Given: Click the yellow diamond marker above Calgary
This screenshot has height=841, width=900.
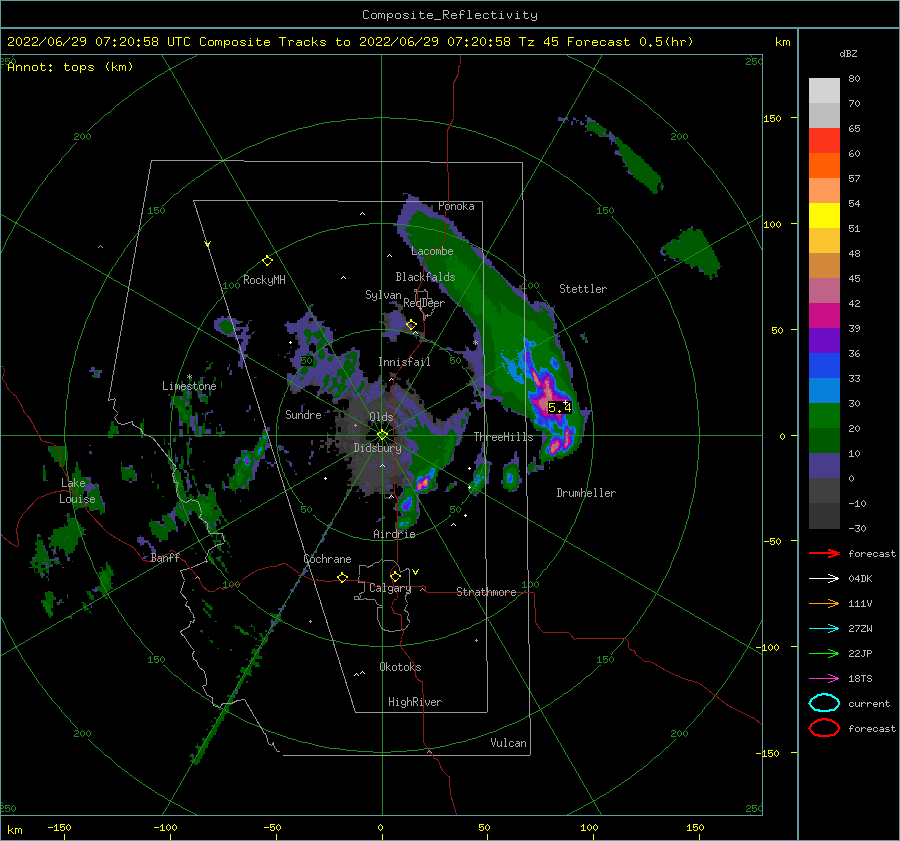Looking at the screenshot, I should pos(395,576).
